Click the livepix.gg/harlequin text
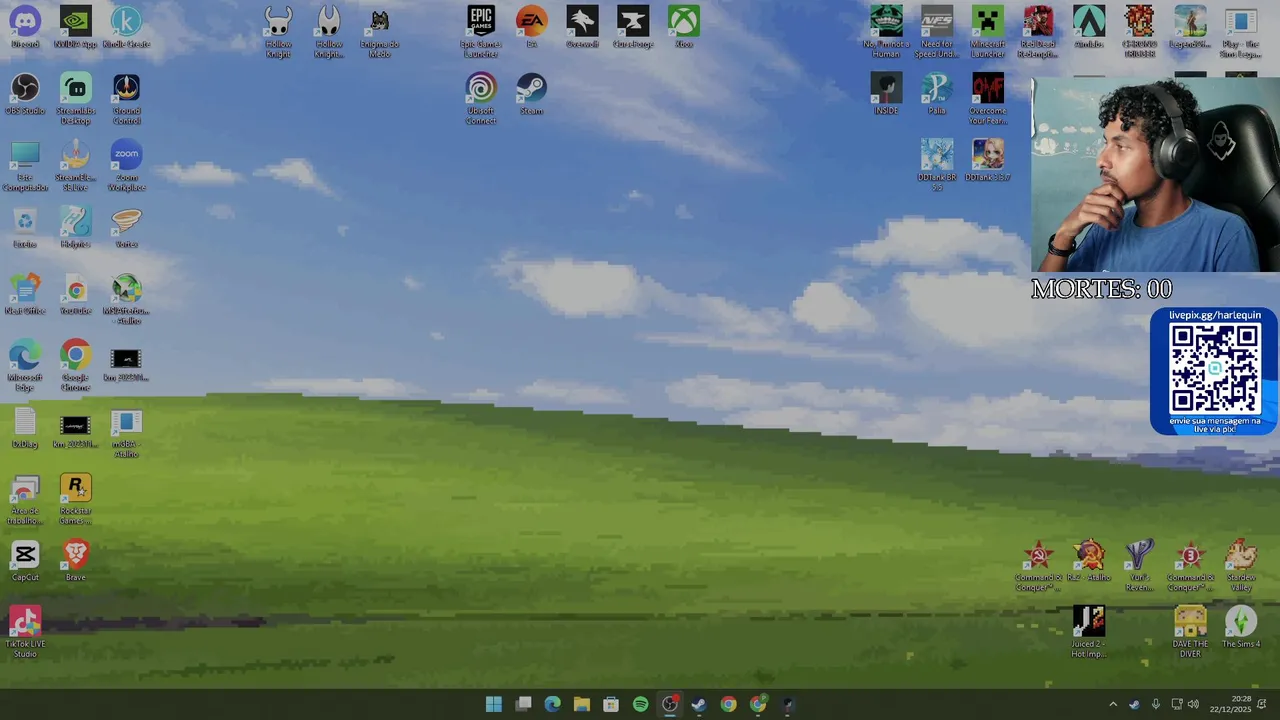Image resolution: width=1280 pixels, height=720 pixels. [1215, 315]
